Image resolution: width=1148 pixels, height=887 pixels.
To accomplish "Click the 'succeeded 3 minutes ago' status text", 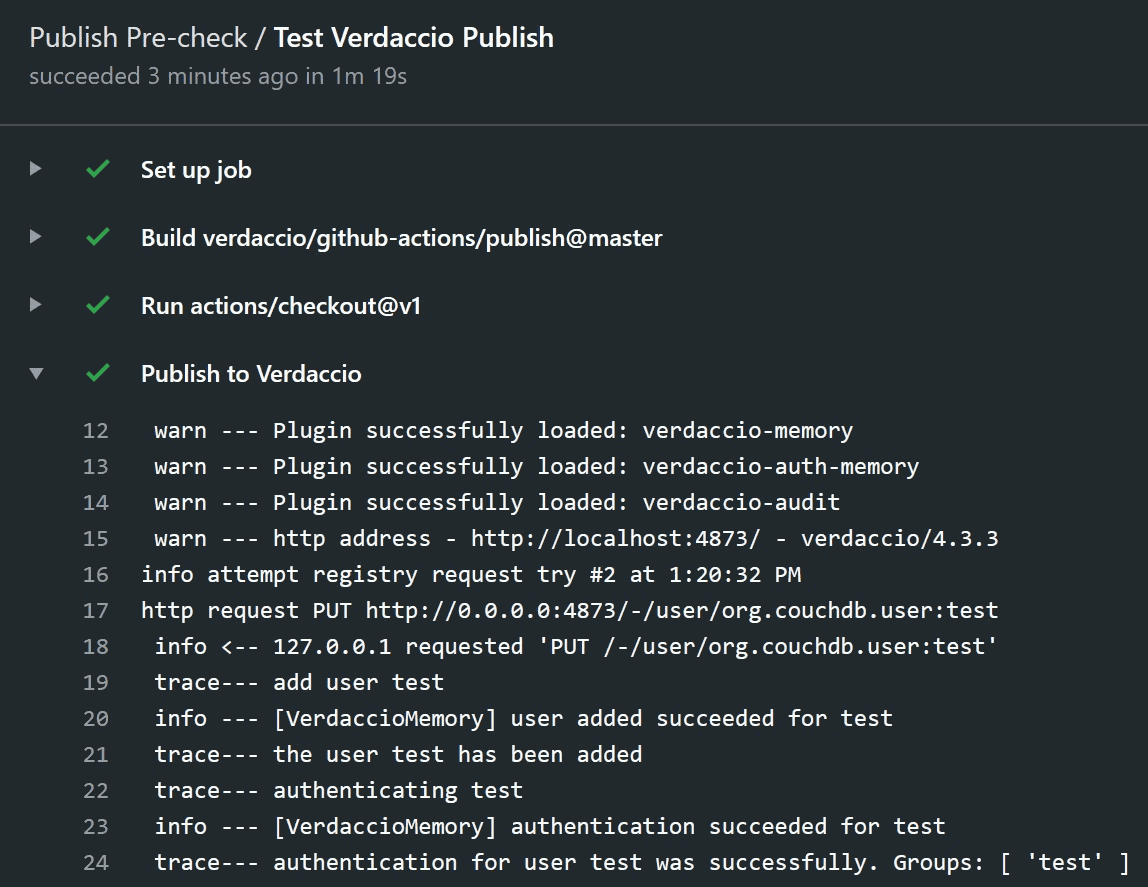I will pyautogui.click(x=163, y=76).
